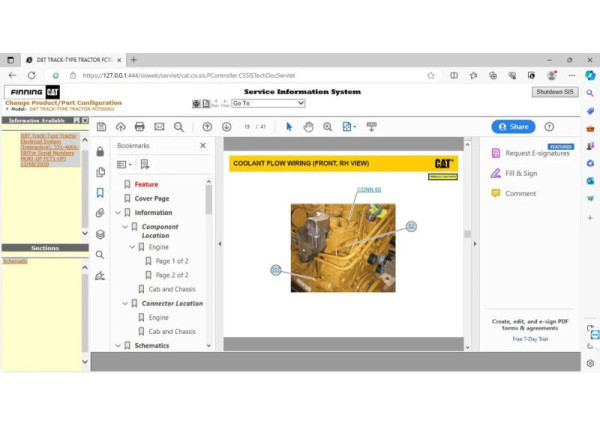
Task: Select the Hand pan tool
Action: coord(308,127)
